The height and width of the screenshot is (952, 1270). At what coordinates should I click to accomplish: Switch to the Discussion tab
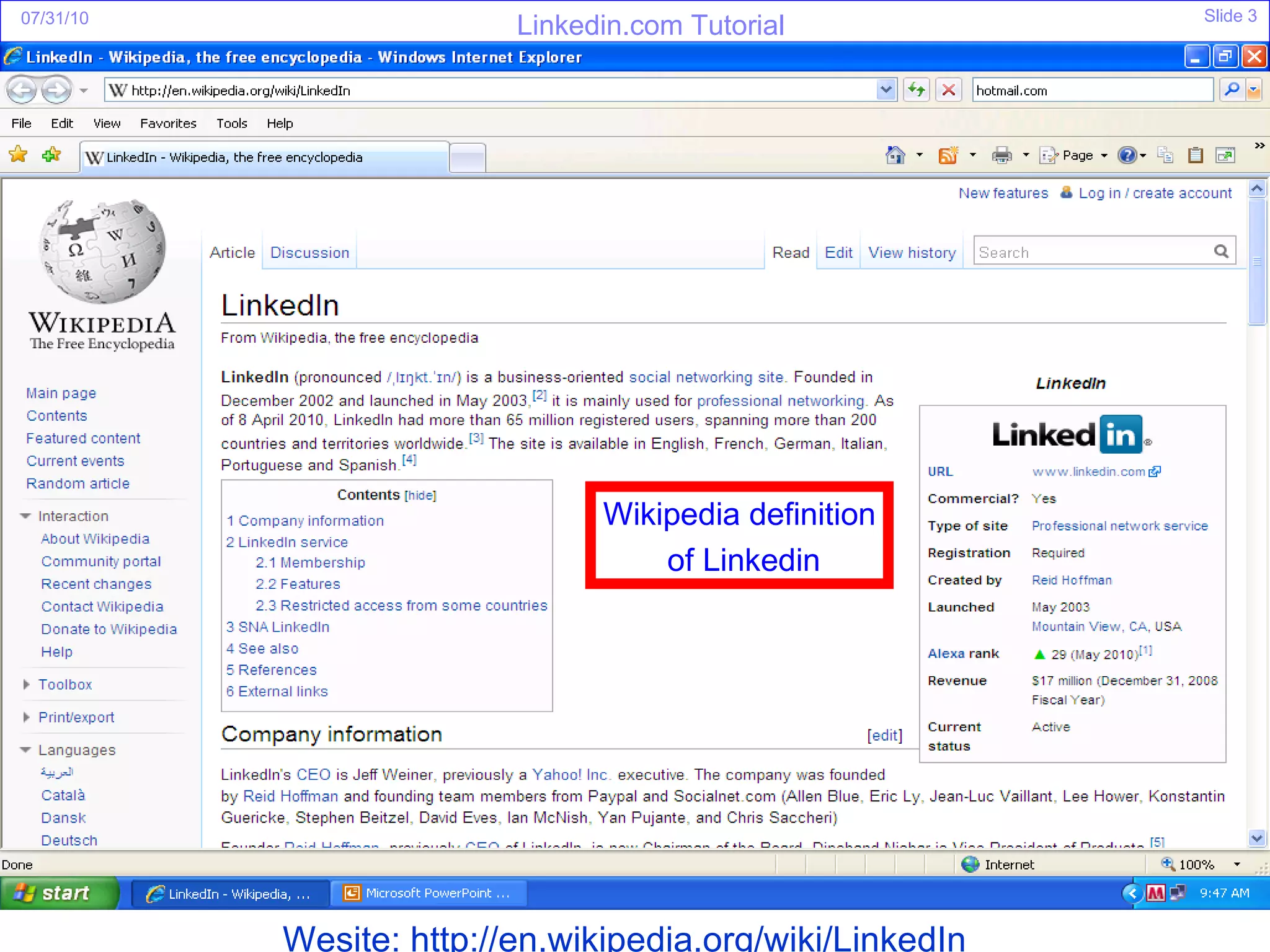pyautogui.click(x=309, y=252)
